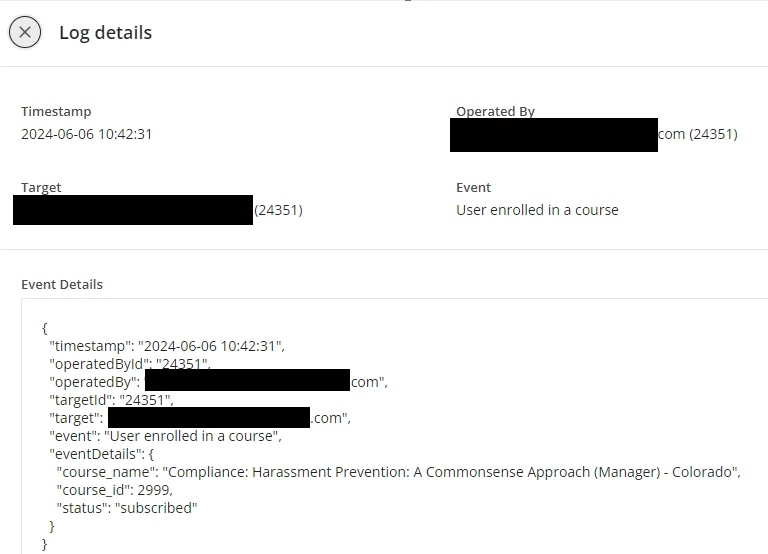The image size is (768, 554).
Task: Click the Event Details section heading
Action: coord(62,284)
